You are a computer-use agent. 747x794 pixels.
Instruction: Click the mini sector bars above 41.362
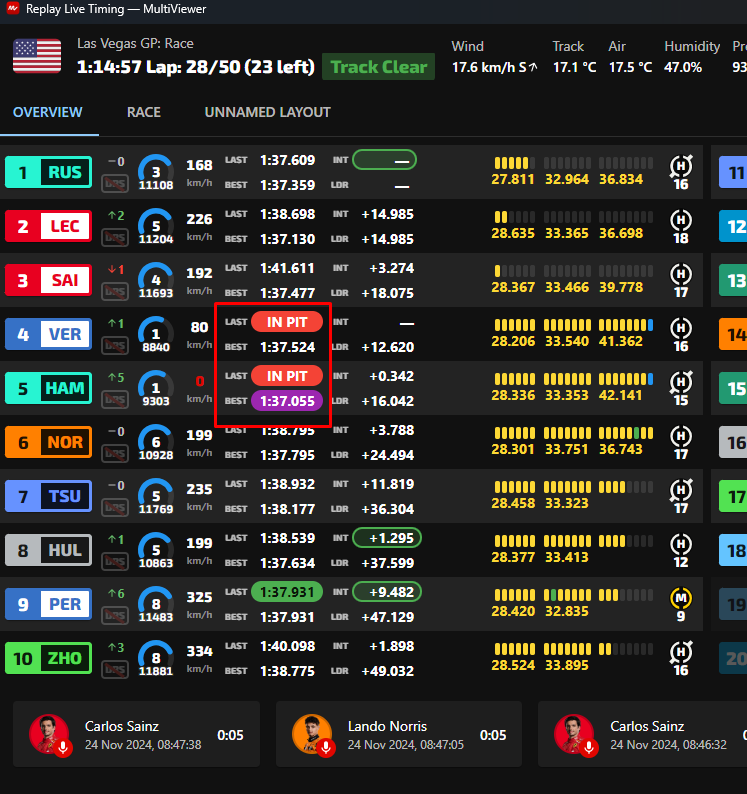click(x=626, y=325)
